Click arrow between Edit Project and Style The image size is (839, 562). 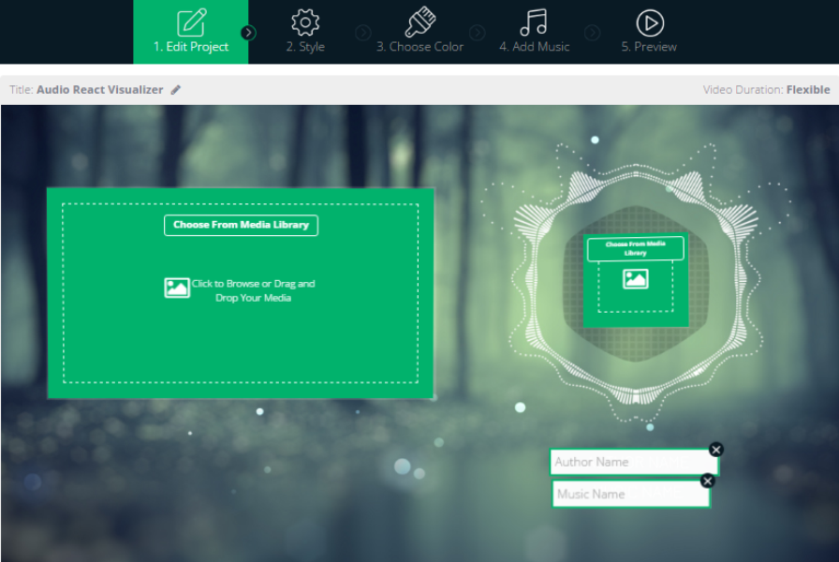[x=249, y=33]
